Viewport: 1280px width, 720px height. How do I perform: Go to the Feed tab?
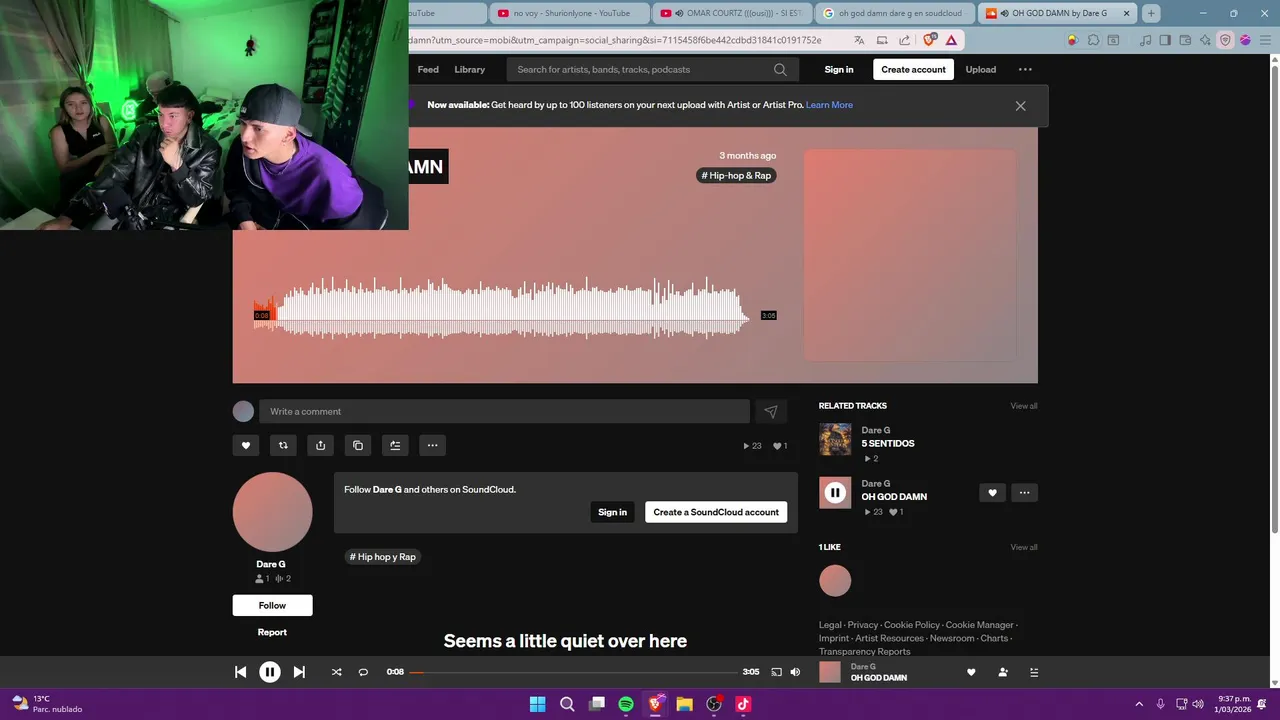[x=428, y=69]
